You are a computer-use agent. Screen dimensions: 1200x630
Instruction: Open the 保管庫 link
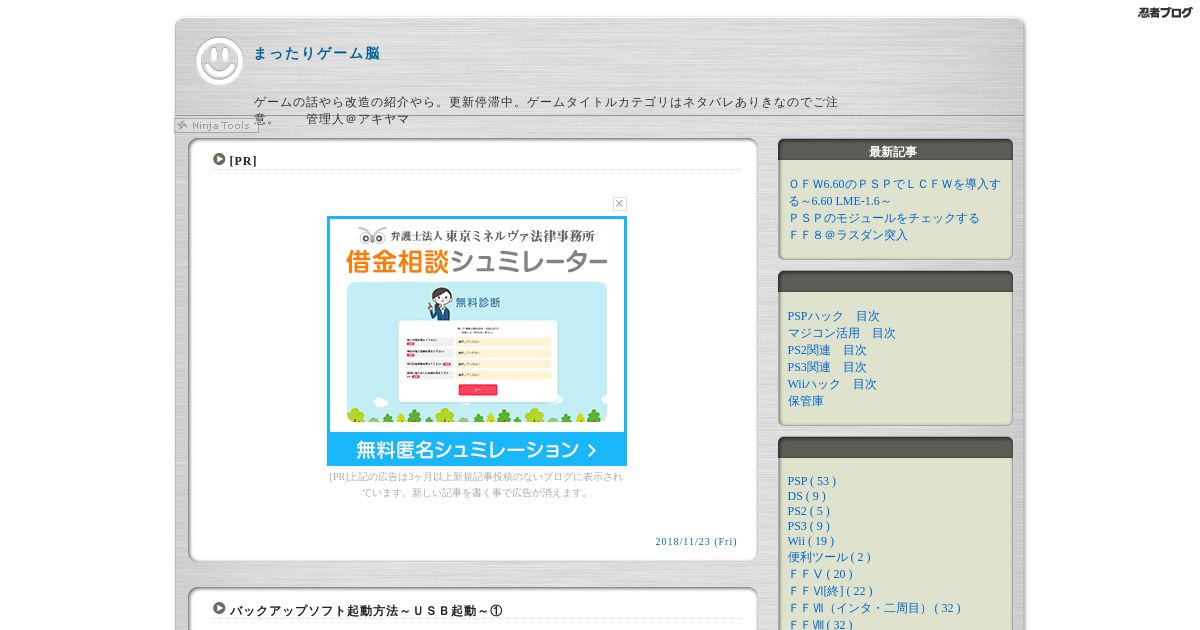806,401
